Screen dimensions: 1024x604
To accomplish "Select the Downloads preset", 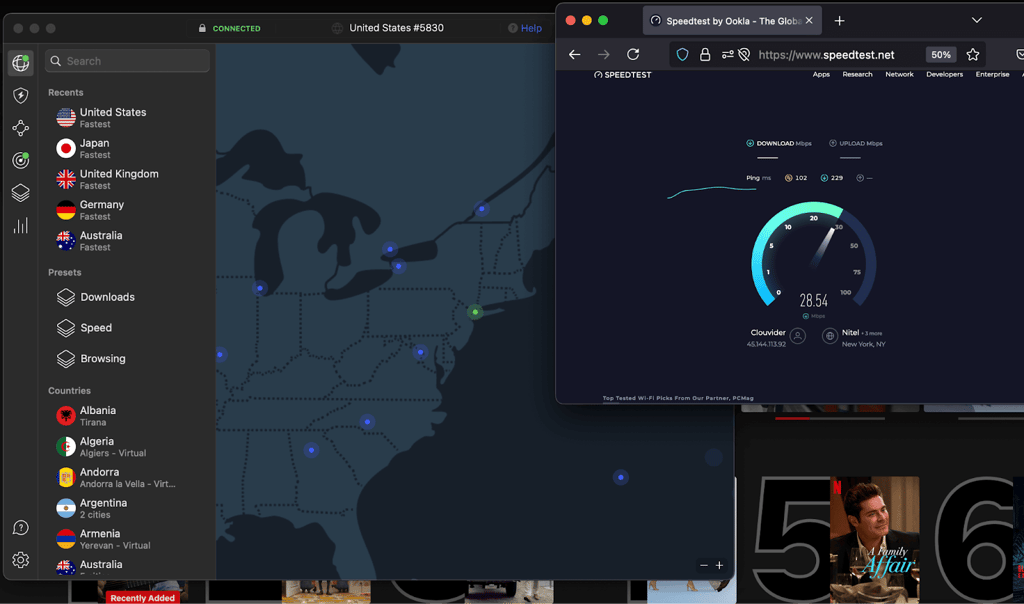I will [x=127, y=297].
